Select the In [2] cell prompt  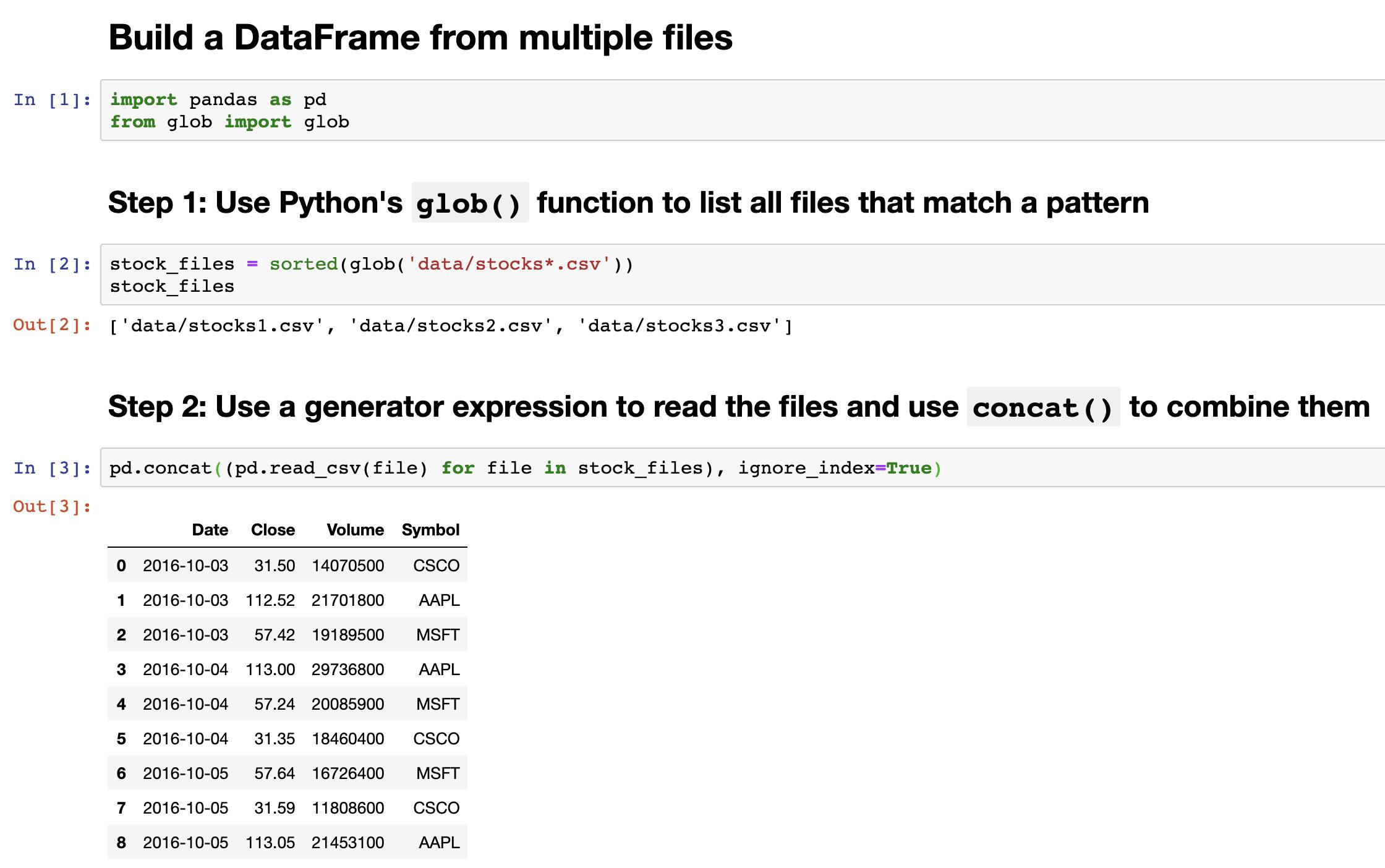click(x=53, y=264)
